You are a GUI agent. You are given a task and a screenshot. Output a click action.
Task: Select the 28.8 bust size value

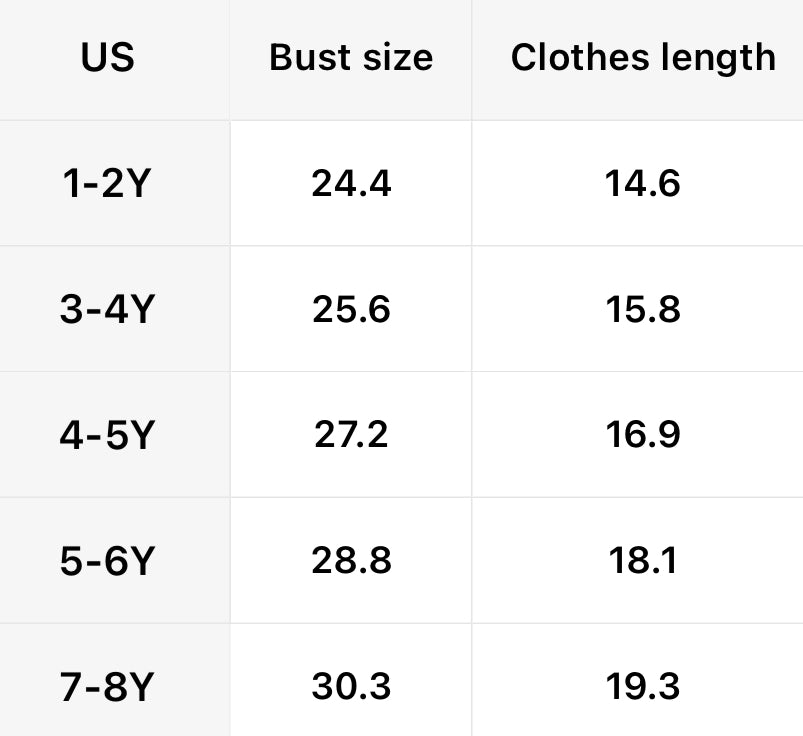(x=351, y=561)
